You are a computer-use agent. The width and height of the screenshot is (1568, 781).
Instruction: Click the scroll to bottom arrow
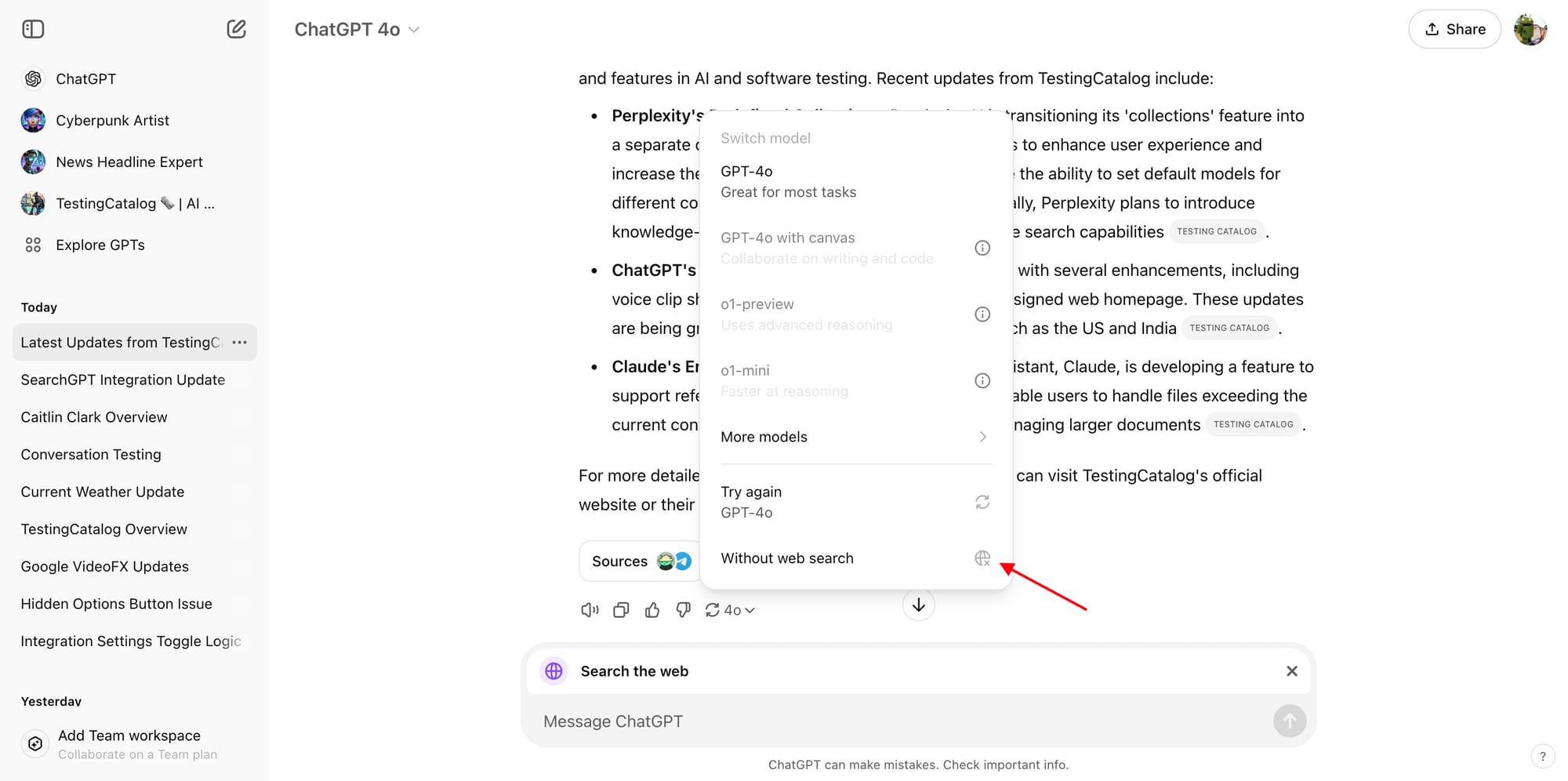(919, 605)
